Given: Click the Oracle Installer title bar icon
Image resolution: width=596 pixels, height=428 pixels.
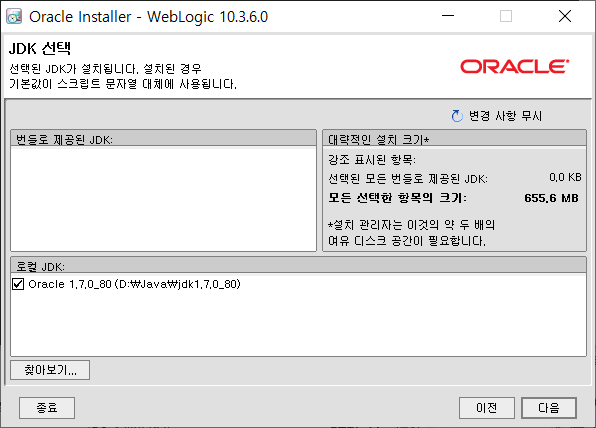Looking at the screenshot, I should 14,16.
